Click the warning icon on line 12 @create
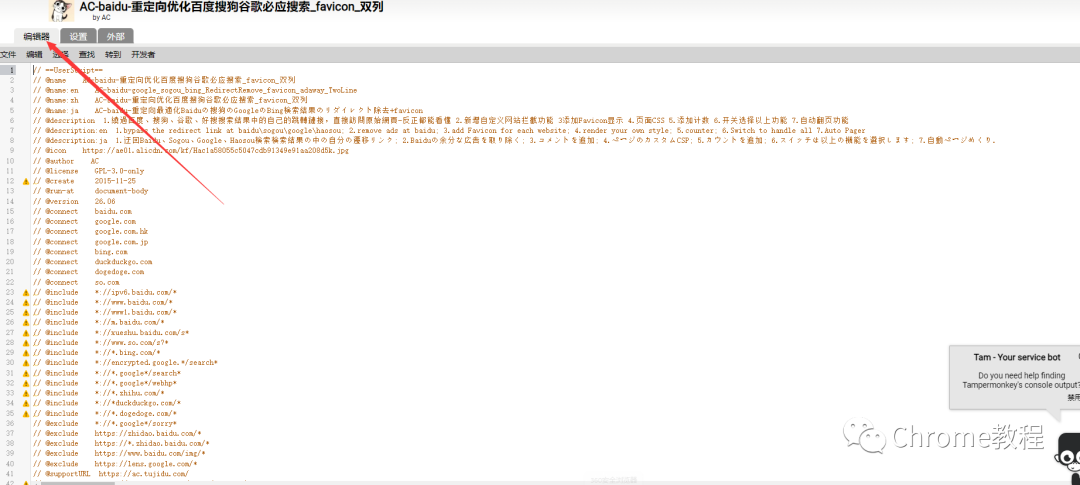Image resolution: width=1080 pixels, height=485 pixels. (26, 180)
